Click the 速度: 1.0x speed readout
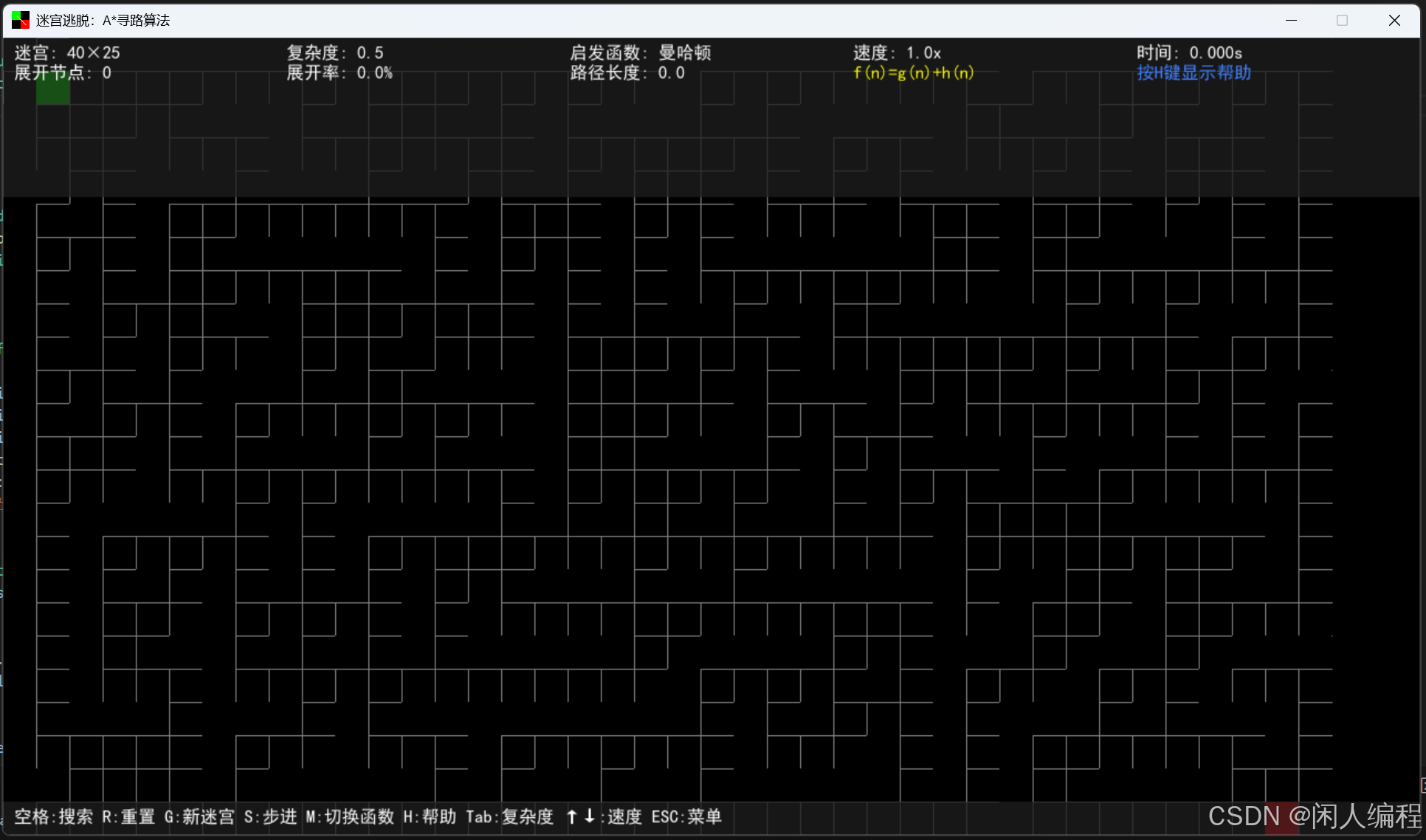The height and width of the screenshot is (840, 1426). [x=897, y=53]
